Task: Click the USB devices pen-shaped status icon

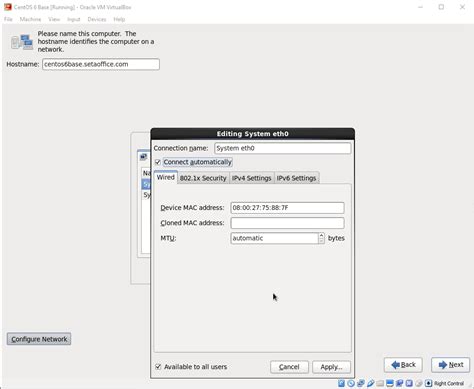Action: pyautogui.click(x=370, y=383)
